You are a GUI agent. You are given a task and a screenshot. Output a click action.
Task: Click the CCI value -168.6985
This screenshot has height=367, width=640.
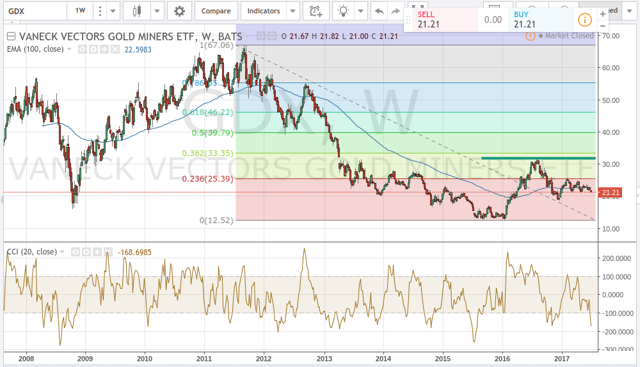(x=135, y=252)
